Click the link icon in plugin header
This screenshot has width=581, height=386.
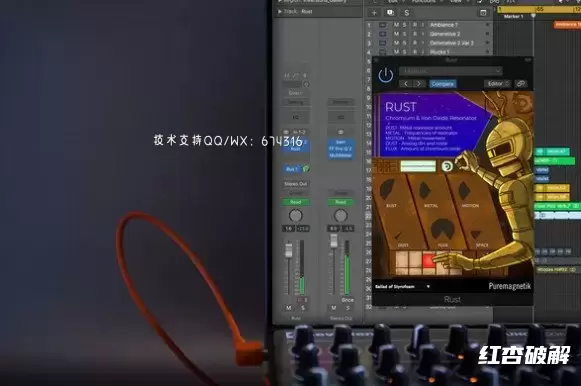[521, 84]
